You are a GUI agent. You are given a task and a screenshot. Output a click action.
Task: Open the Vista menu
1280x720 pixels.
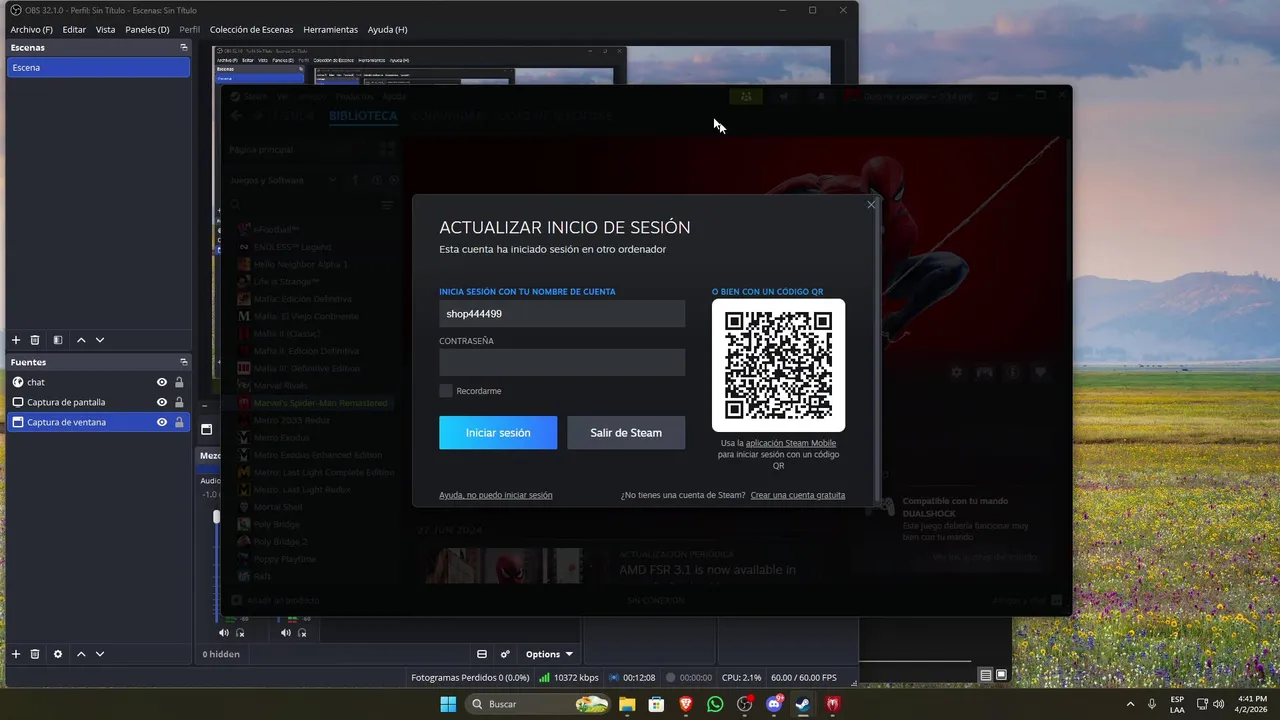105,29
